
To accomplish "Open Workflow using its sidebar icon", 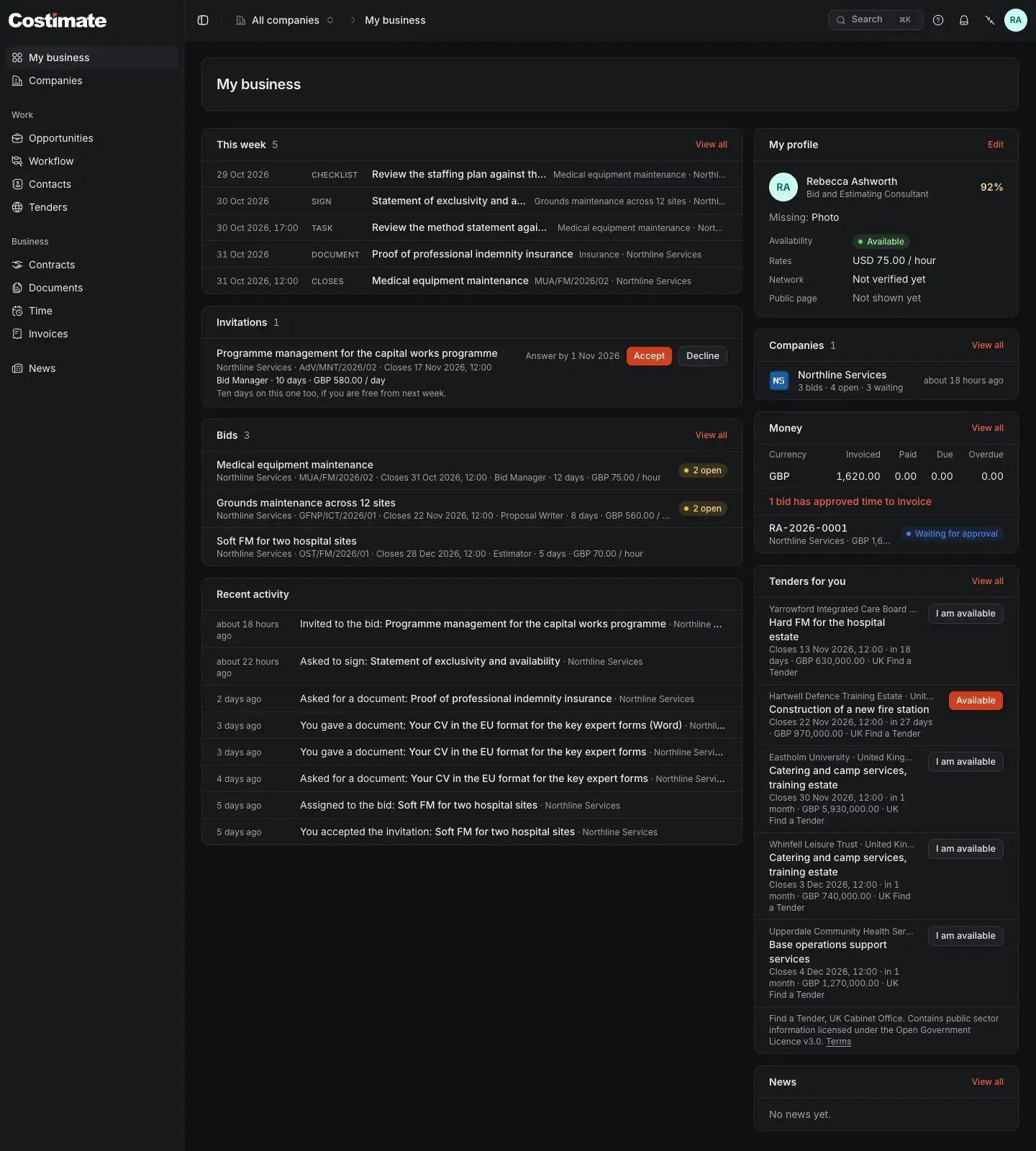I will (x=17, y=161).
